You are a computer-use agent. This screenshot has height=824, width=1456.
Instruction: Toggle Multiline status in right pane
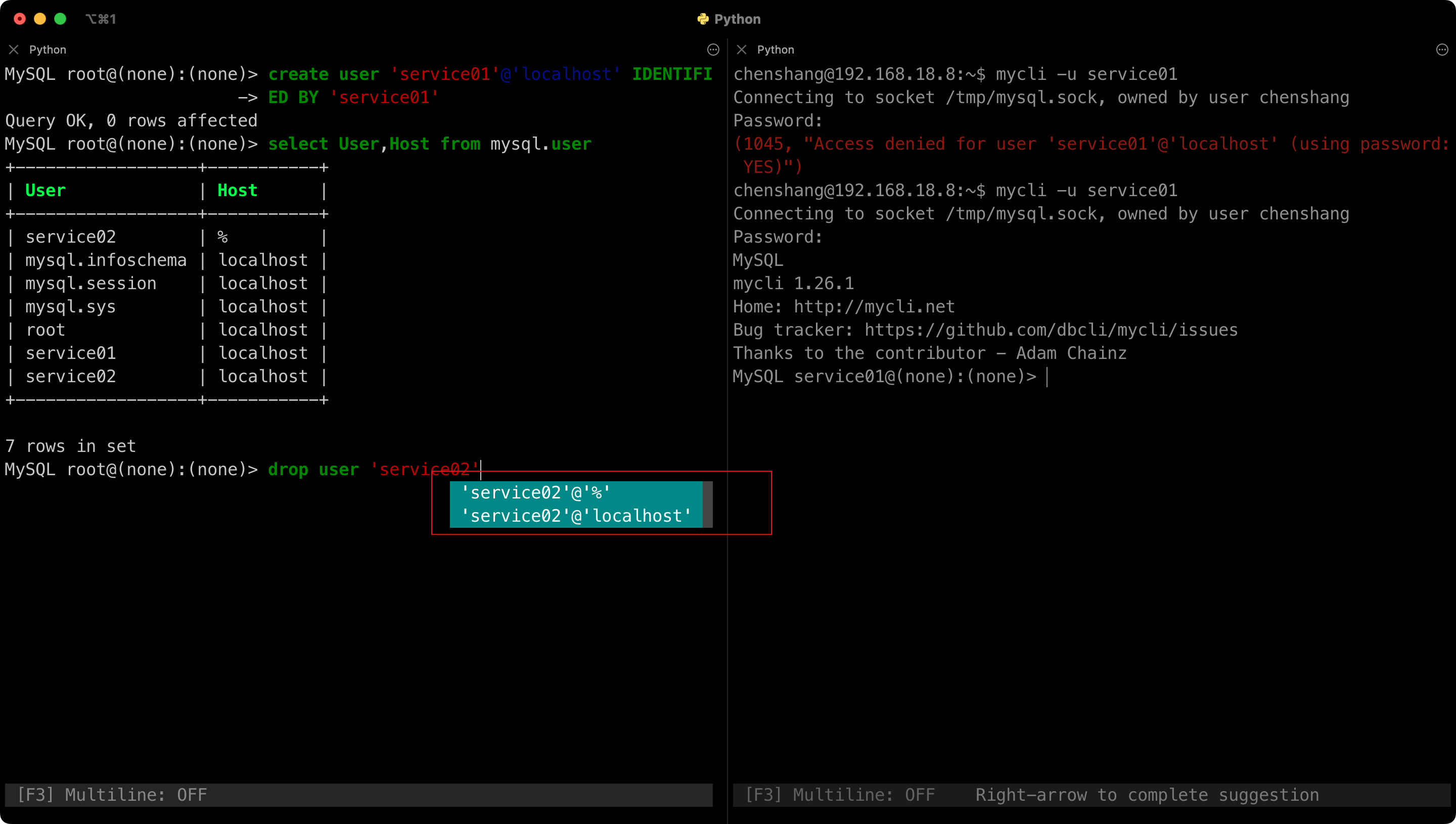pos(840,795)
